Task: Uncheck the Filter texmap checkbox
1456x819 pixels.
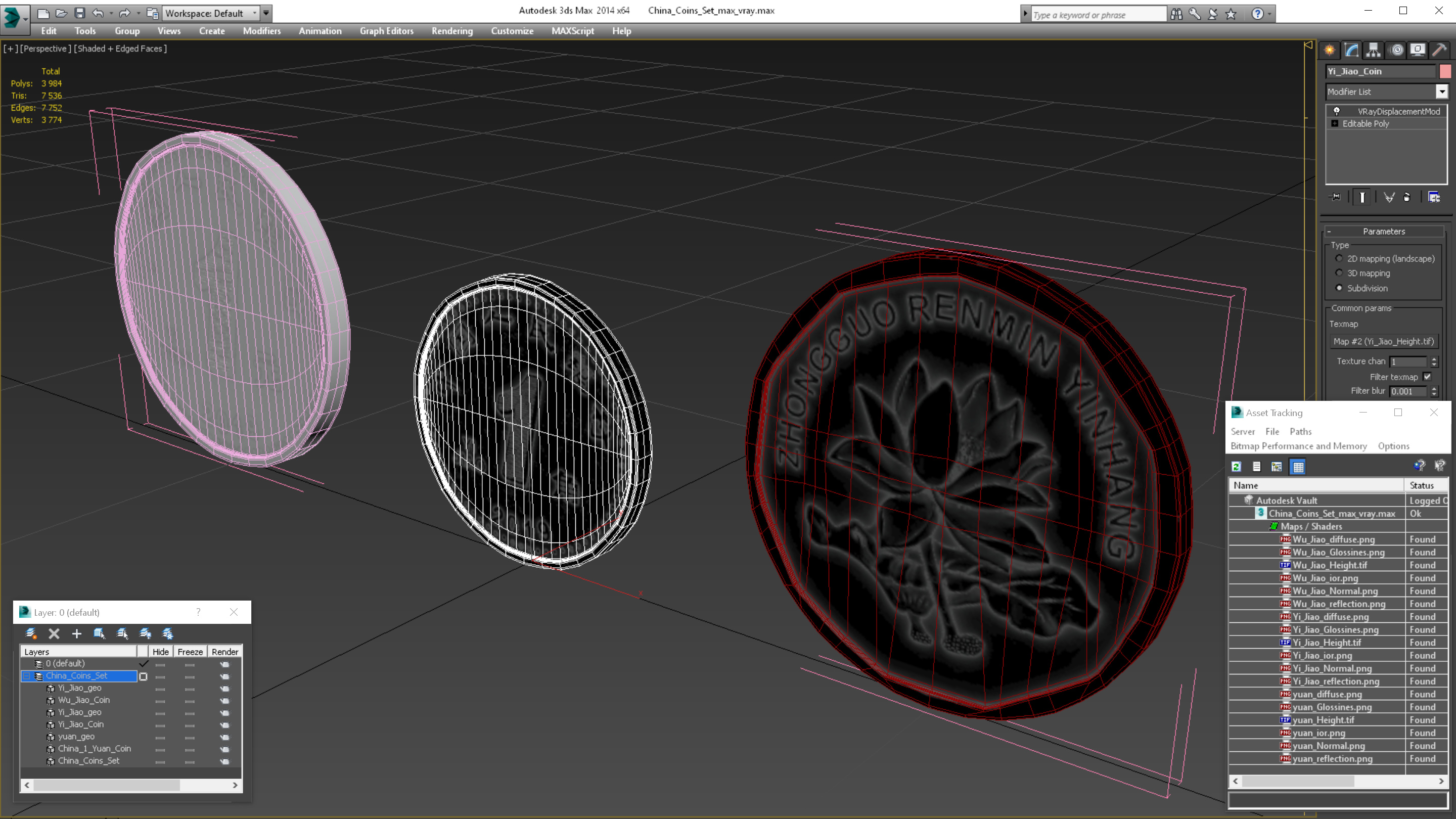Action: (x=1428, y=377)
